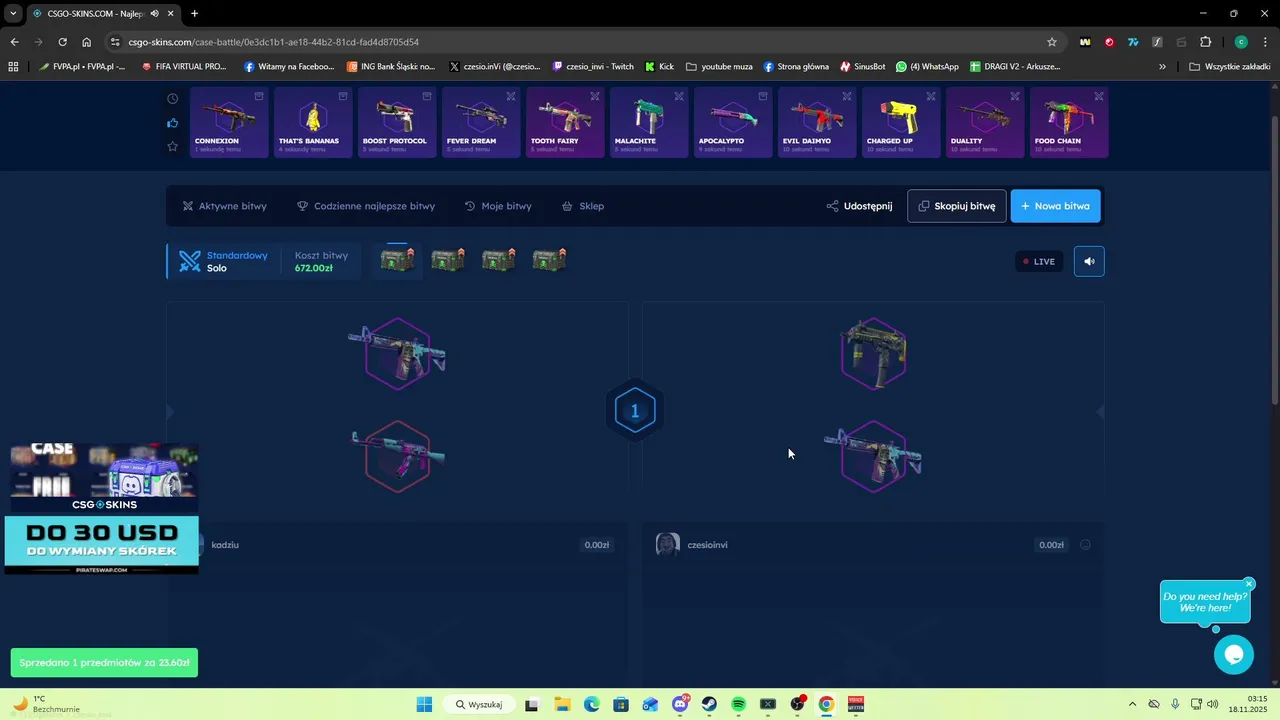
Task: Click the first case chest in the battle rounds
Action: pos(397,260)
